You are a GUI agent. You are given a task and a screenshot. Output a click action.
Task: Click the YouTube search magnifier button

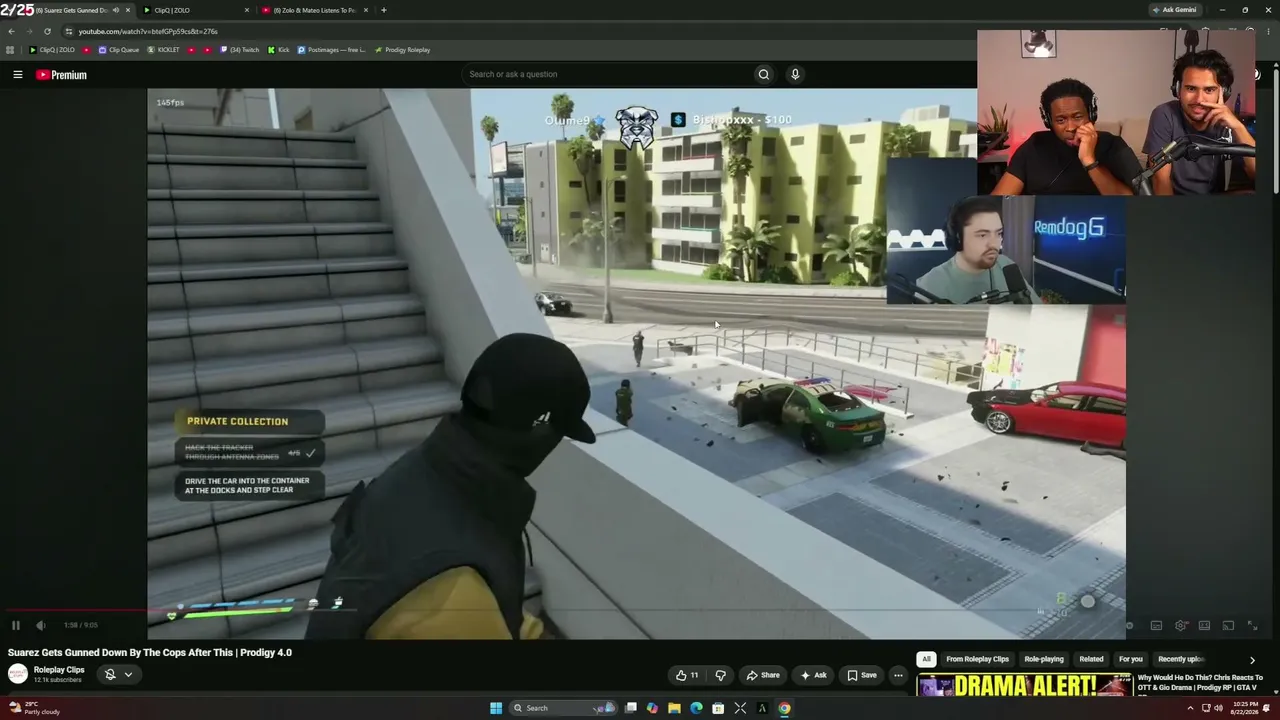[x=764, y=74]
